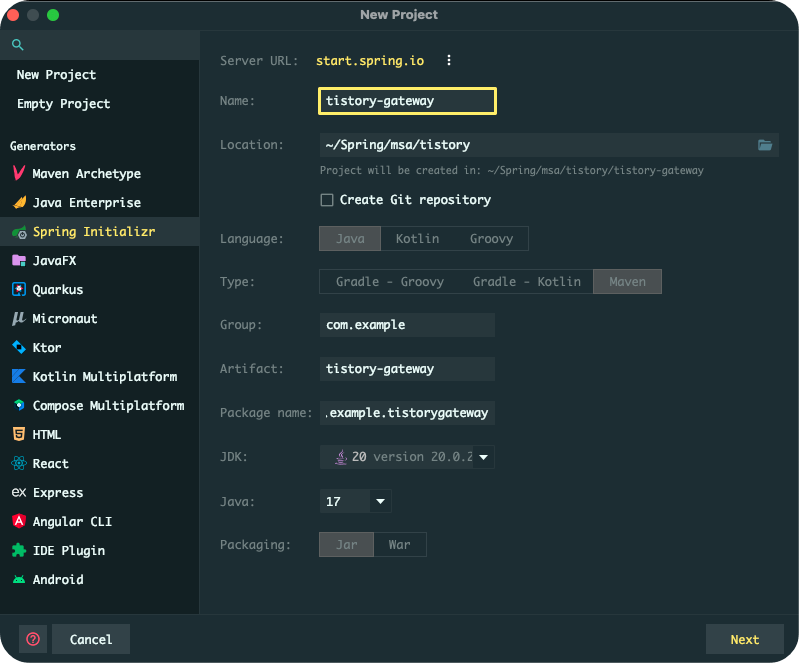Click the Express ex icon
Image resolution: width=799 pixels, height=663 pixels.
[19, 492]
